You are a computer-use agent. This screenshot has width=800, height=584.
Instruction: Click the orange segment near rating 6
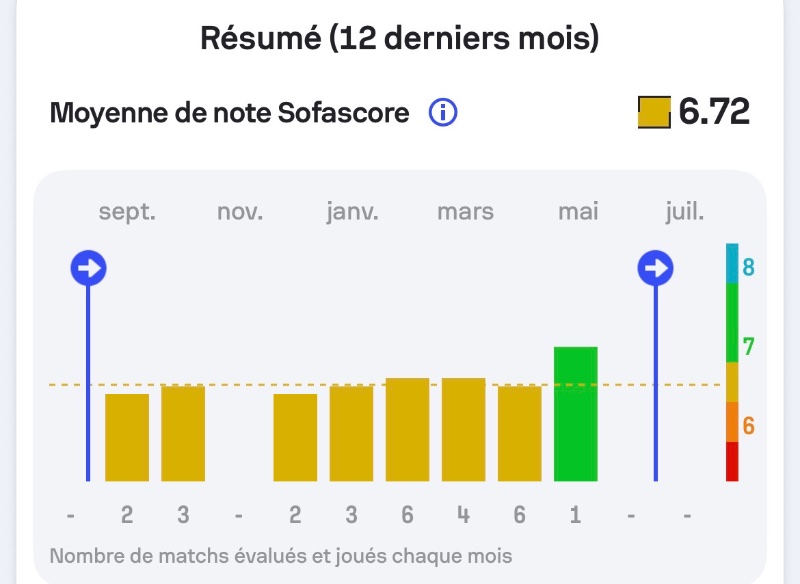tap(732, 422)
